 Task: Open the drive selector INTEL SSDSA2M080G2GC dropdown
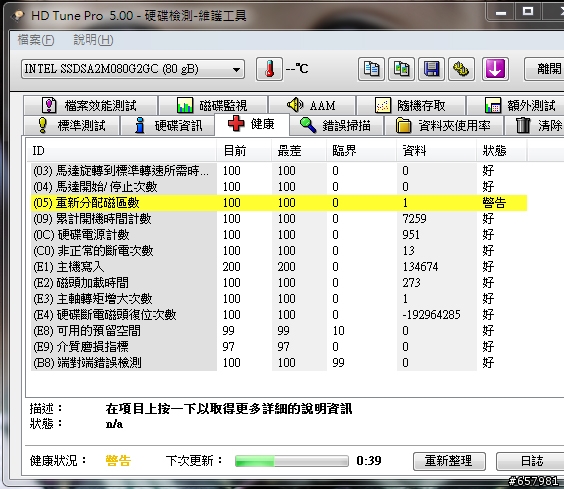pos(133,69)
